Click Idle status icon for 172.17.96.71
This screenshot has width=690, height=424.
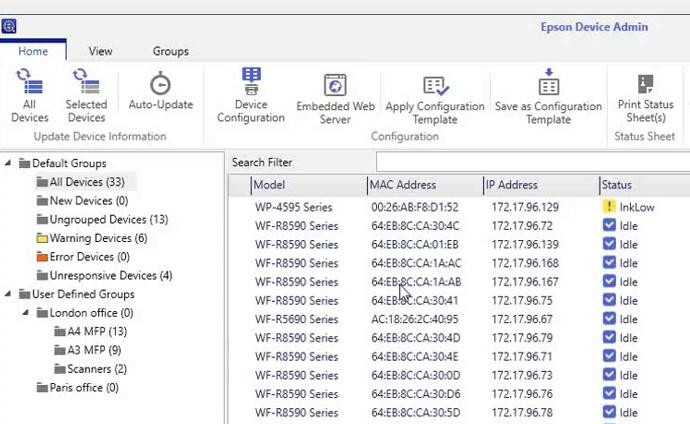609,356
